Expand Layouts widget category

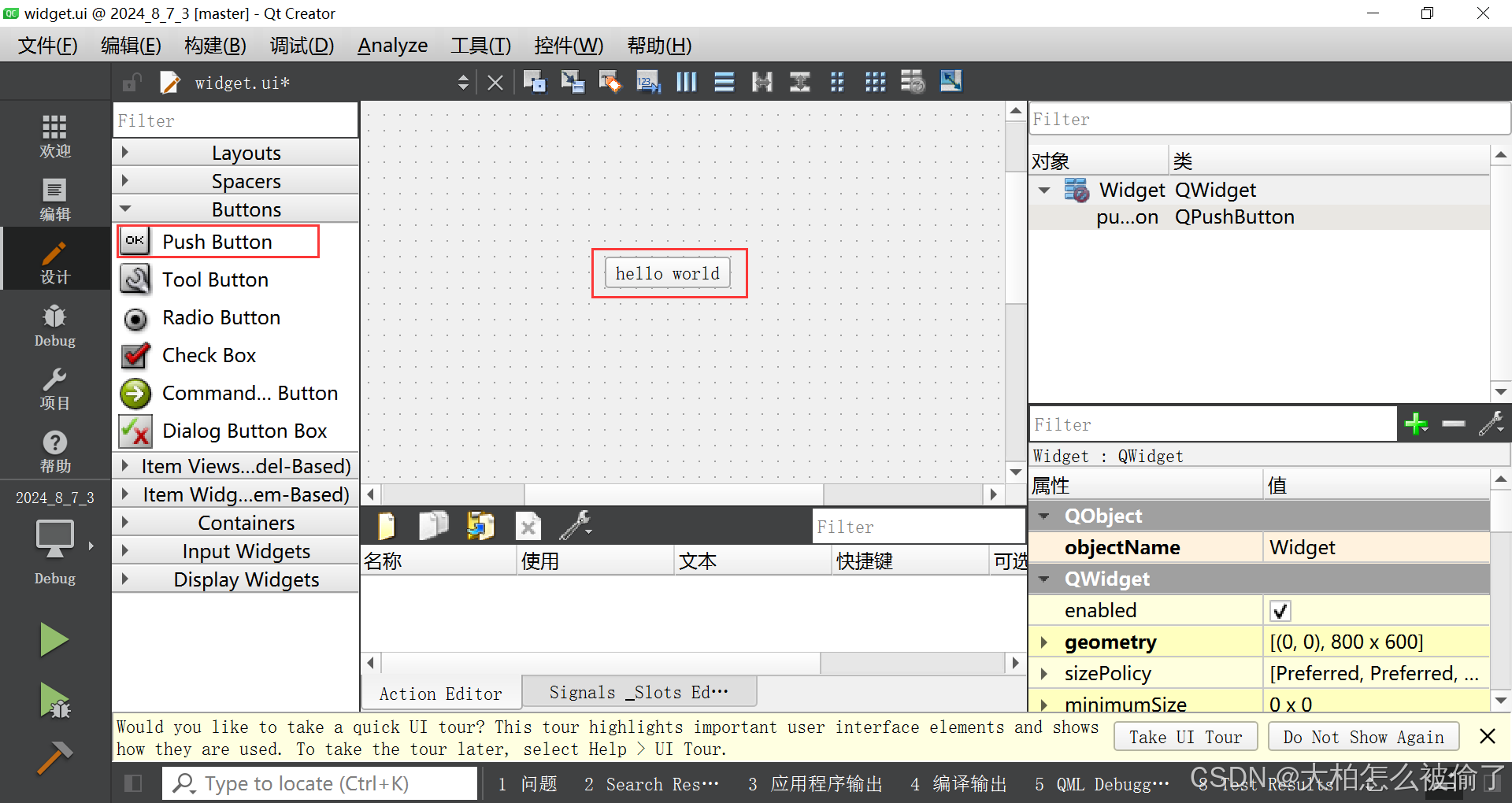[236, 153]
